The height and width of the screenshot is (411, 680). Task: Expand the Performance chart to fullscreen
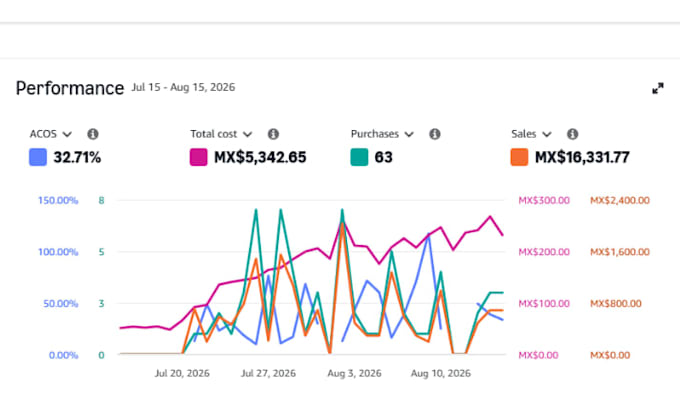pyautogui.click(x=658, y=88)
